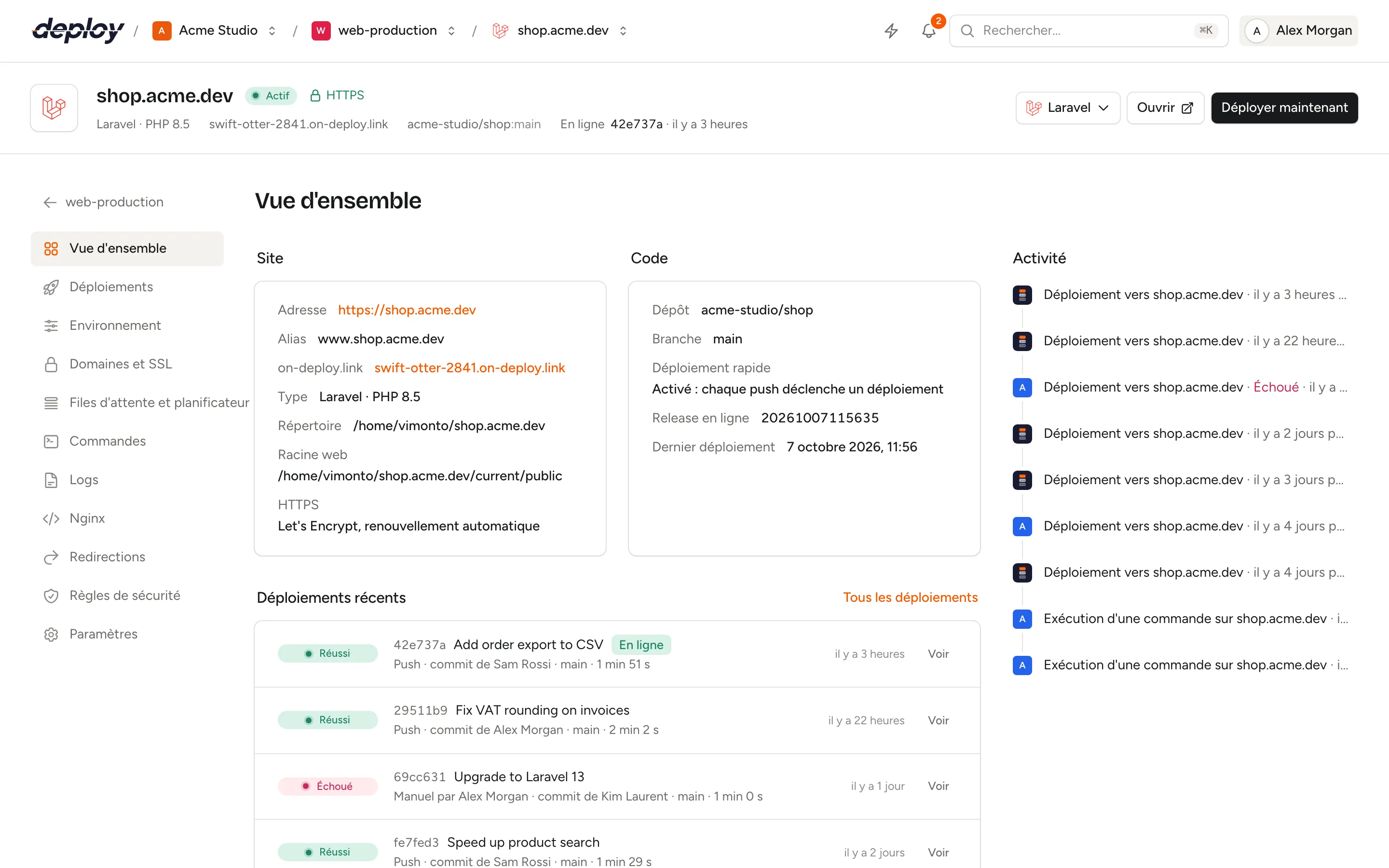
Task: Click the gear icon for Paramètres
Action: (51, 634)
